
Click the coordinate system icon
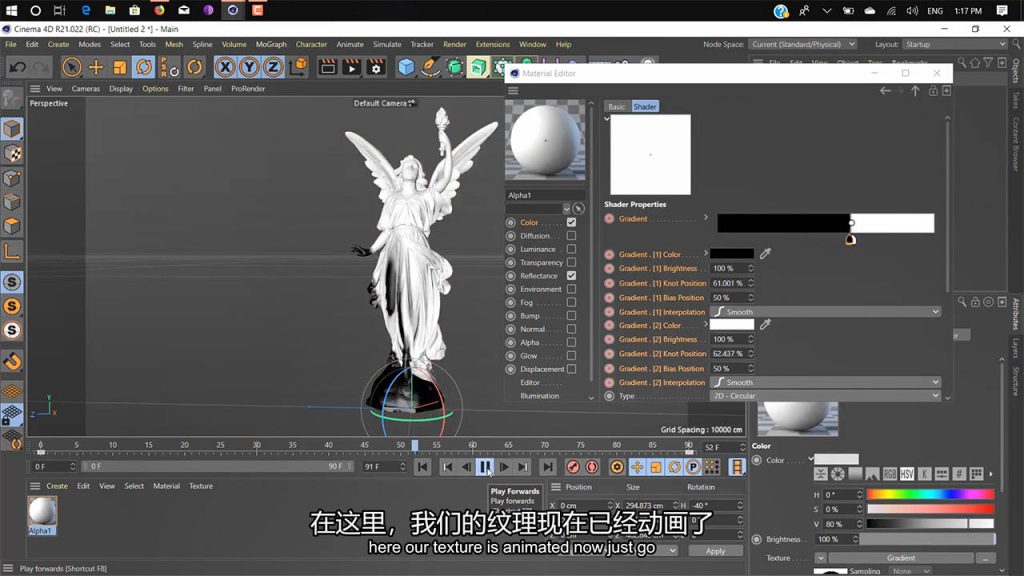click(298, 67)
